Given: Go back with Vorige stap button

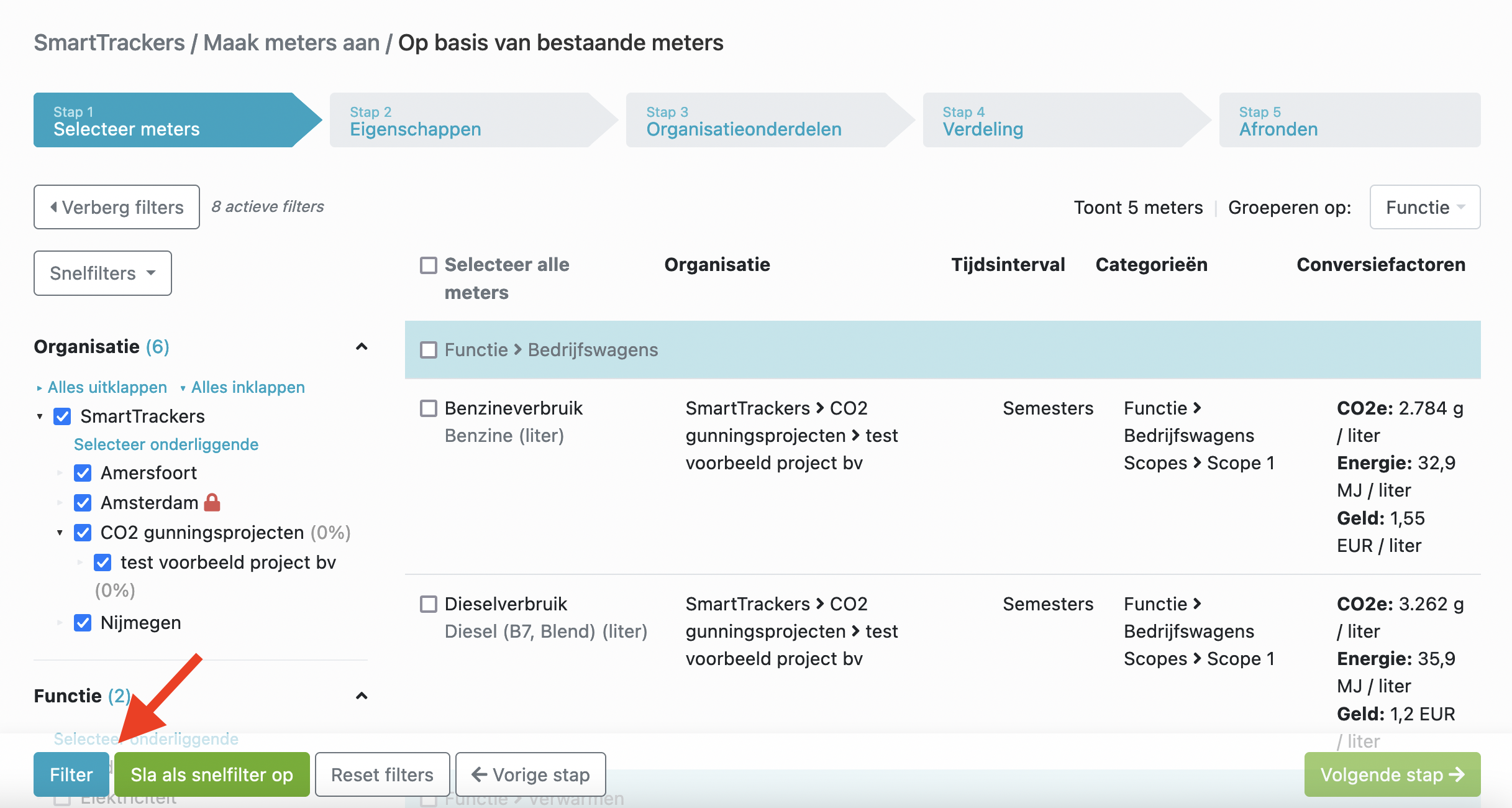Looking at the screenshot, I should [531, 774].
